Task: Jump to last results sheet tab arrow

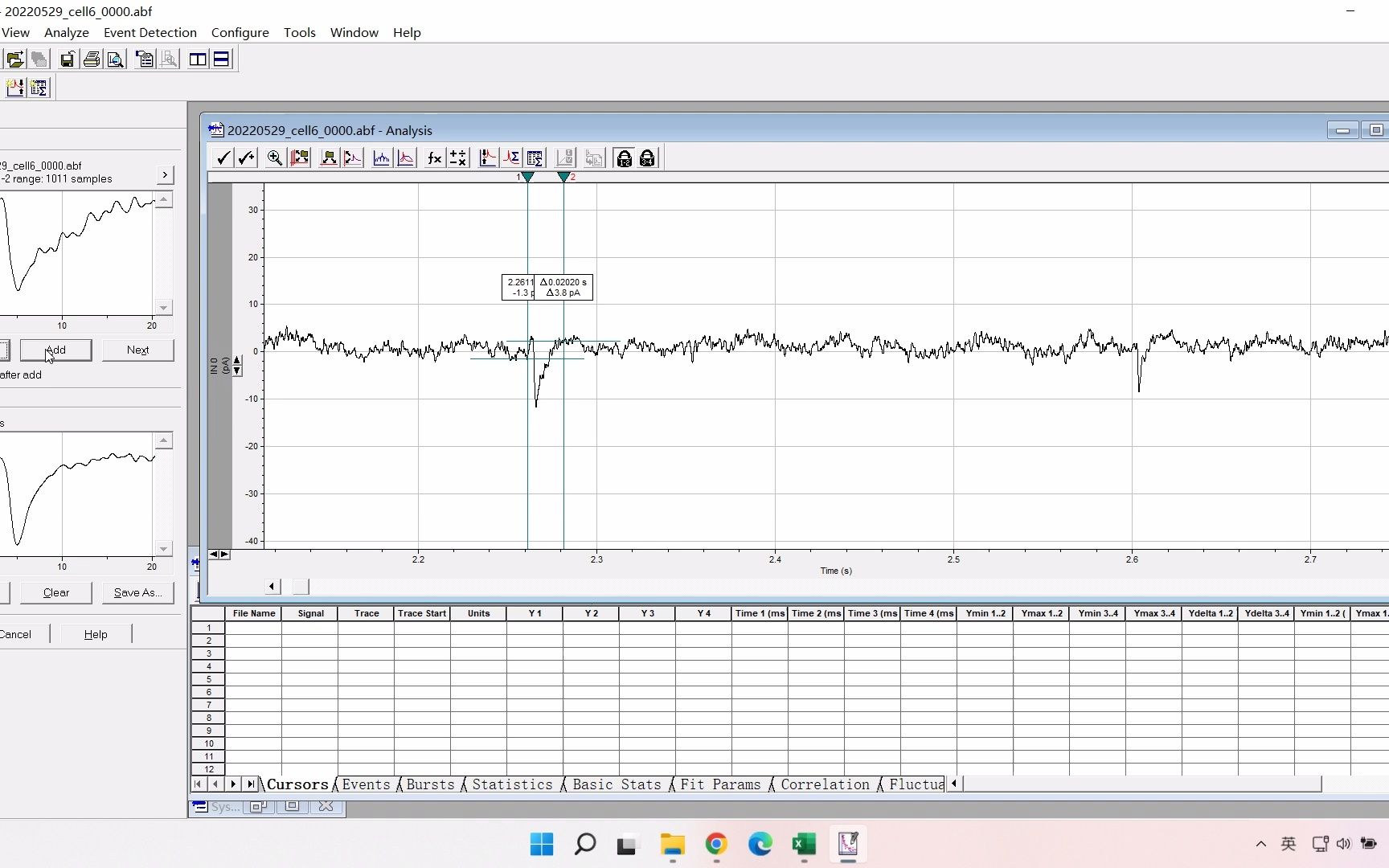Action: [251, 784]
